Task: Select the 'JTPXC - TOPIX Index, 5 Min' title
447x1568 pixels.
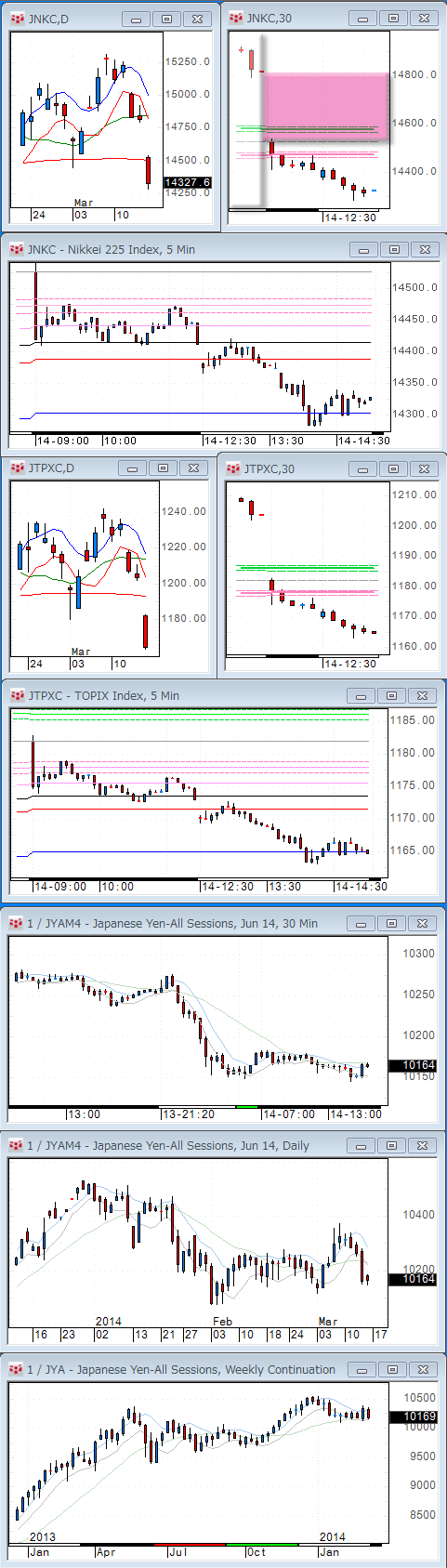Action: [104, 695]
